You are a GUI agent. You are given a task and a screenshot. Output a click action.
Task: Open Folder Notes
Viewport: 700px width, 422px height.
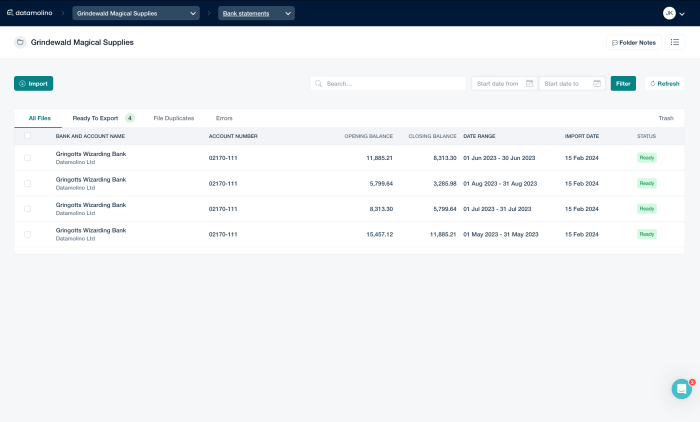pos(633,42)
